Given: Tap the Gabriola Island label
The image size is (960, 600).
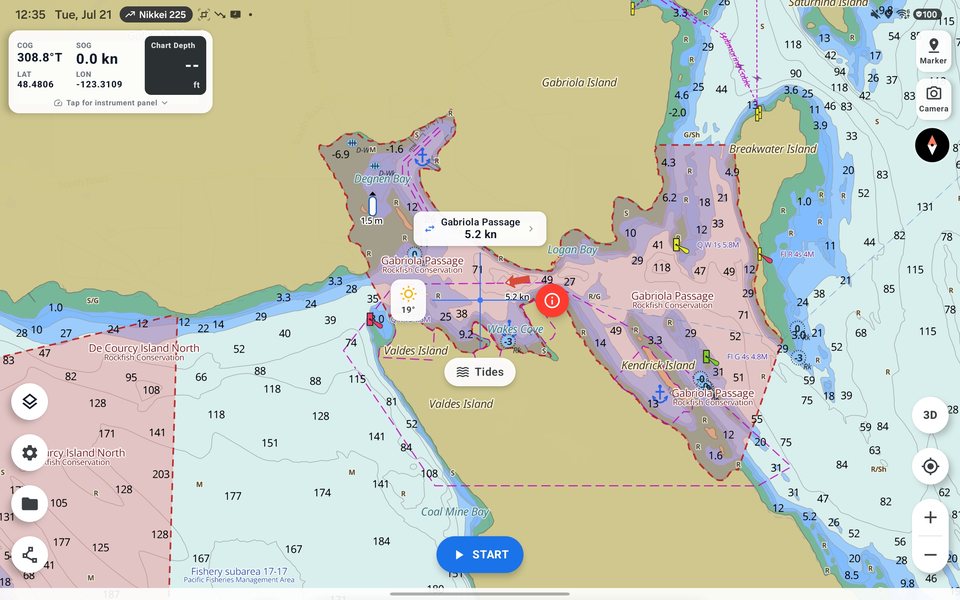Looking at the screenshot, I should (x=579, y=82).
